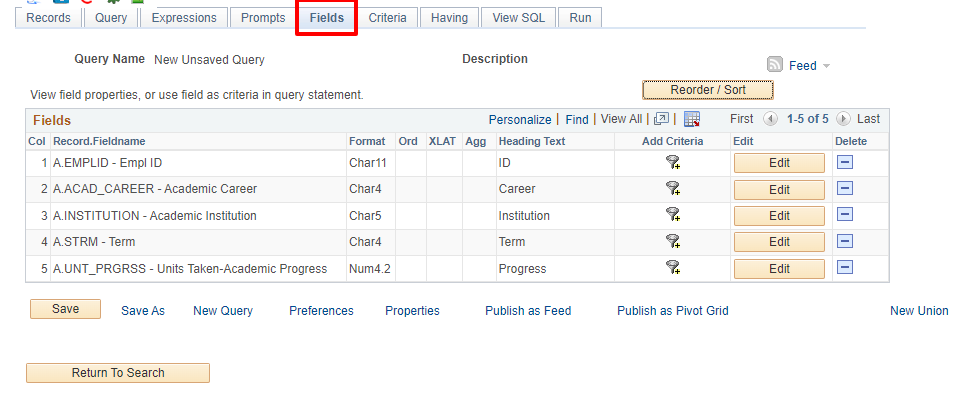Switch to the Criteria tab
957x398 pixels.
point(388,18)
